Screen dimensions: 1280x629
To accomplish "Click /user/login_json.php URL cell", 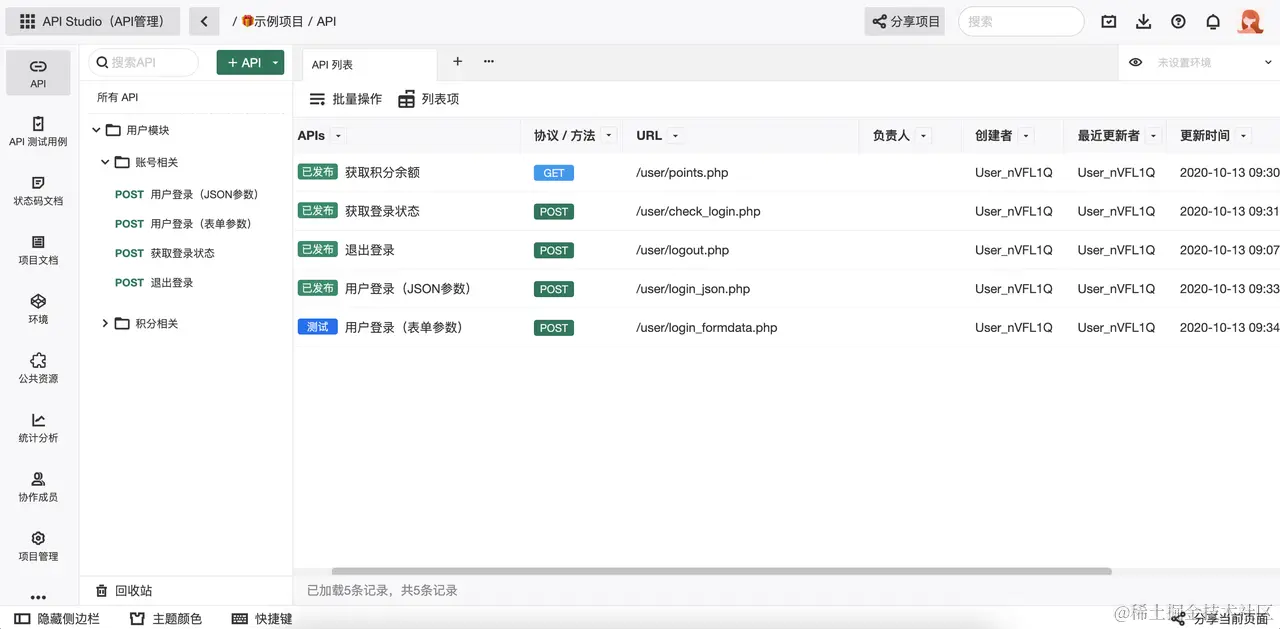I will tap(693, 289).
